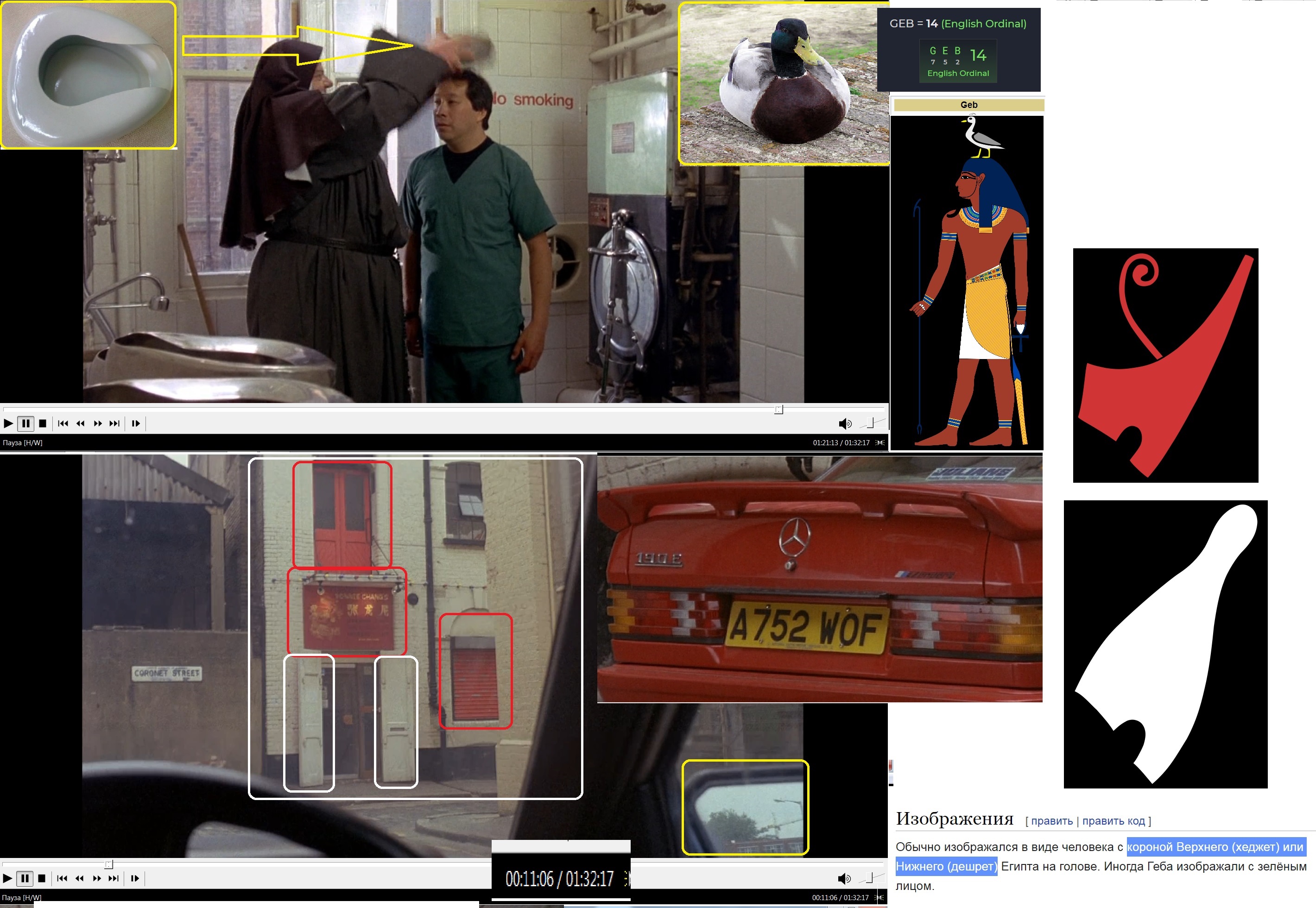The width and height of the screenshot is (1316, 908).
Task: Click the 'Изображения' section heading
Action: pyautogui.click(x=955, y=819)
